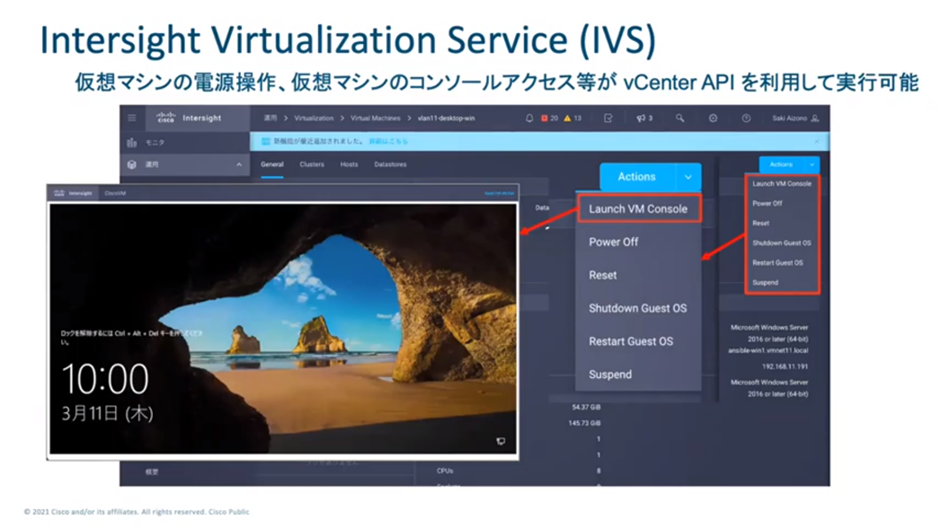Viewport: 940px width, 529px height.
Task: Click the Saki Aizono user name
Action: click(x=790, y=118)
